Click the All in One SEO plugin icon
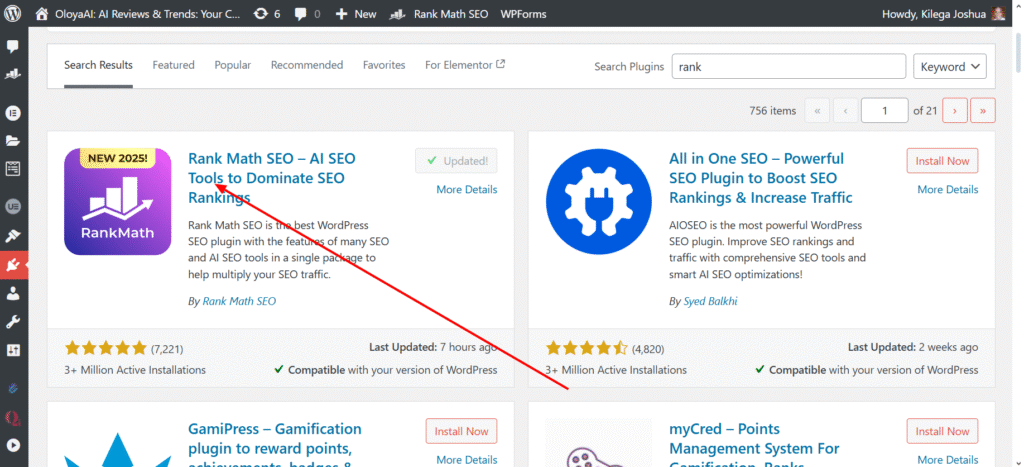 (598, 201)
